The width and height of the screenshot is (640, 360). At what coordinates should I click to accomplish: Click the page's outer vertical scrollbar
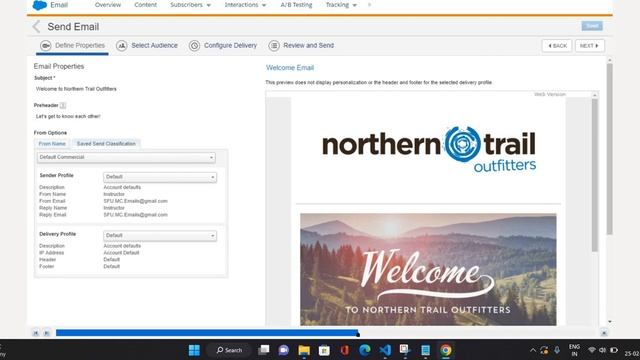(x=609, y=149)
